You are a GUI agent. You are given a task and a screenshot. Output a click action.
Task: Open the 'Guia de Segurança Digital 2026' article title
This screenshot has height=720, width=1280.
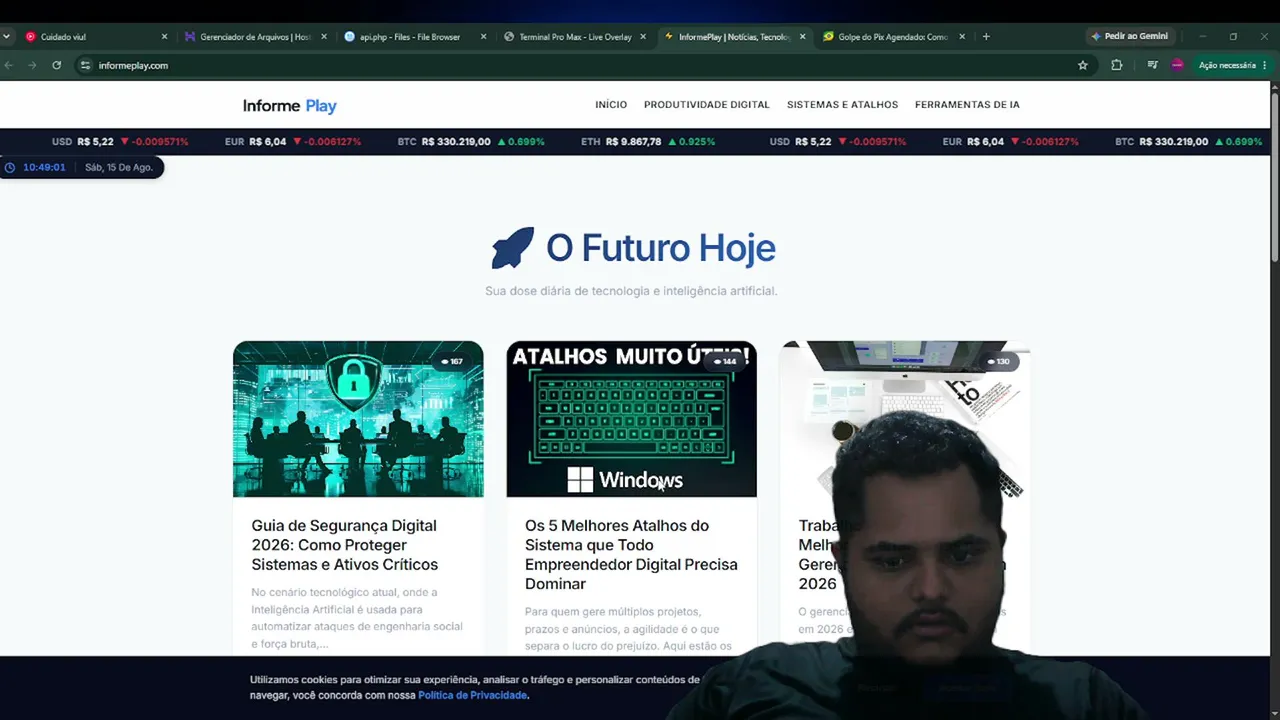point(345,545)
